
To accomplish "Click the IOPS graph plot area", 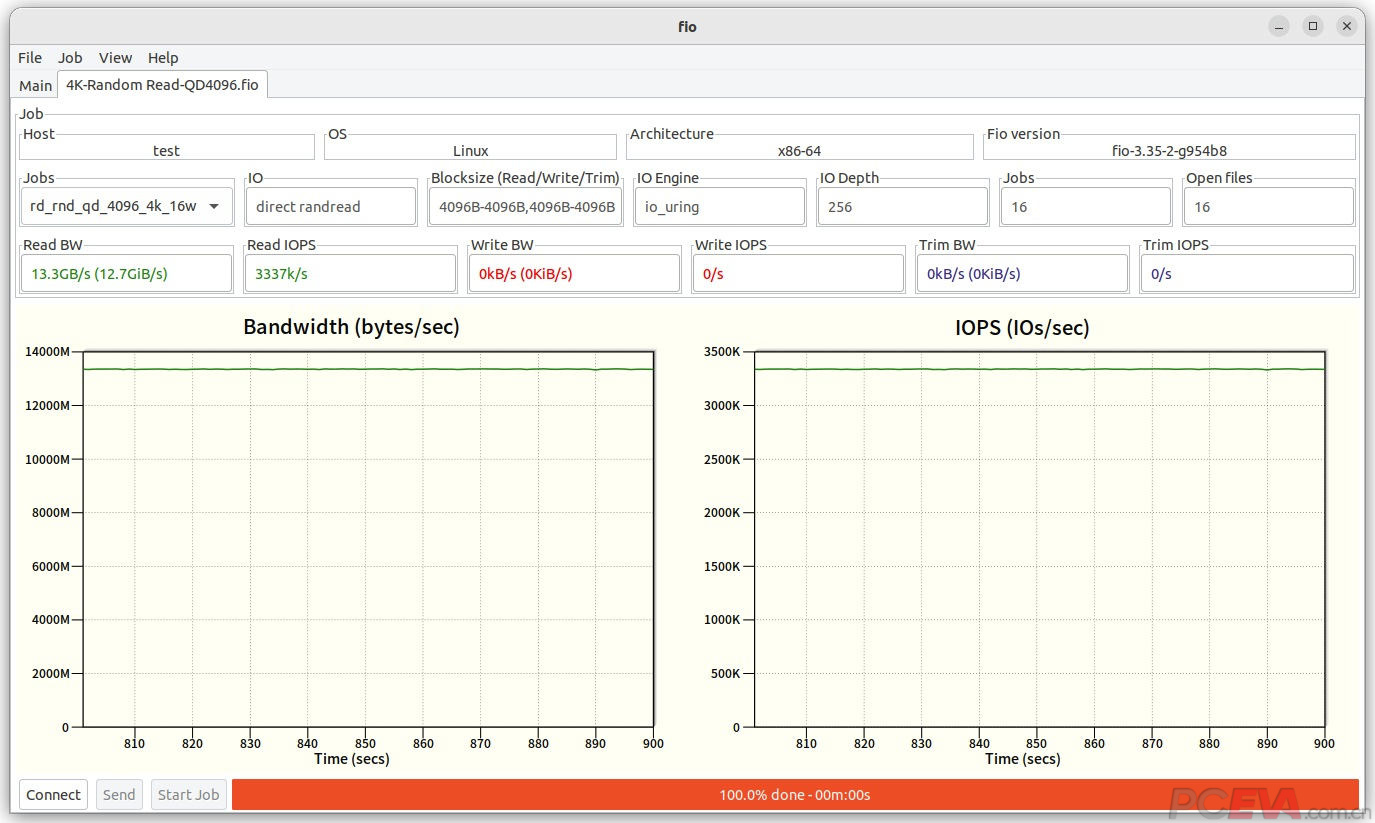I will [x=1040, y=539].
